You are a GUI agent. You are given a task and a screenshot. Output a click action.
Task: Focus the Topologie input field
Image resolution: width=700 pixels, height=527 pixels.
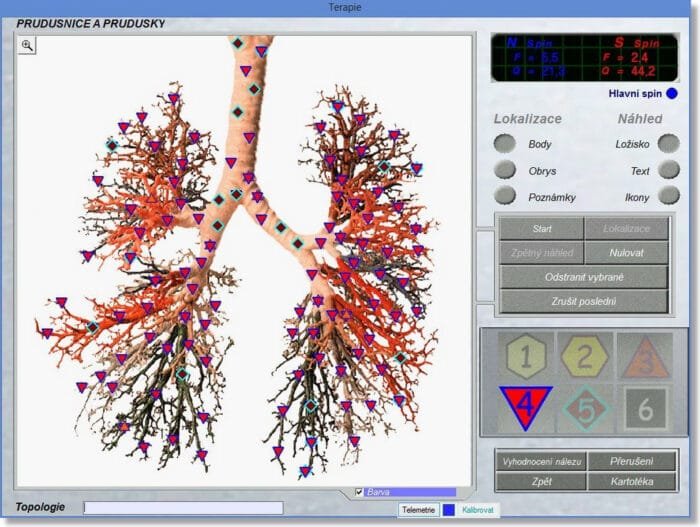[183, 508]
